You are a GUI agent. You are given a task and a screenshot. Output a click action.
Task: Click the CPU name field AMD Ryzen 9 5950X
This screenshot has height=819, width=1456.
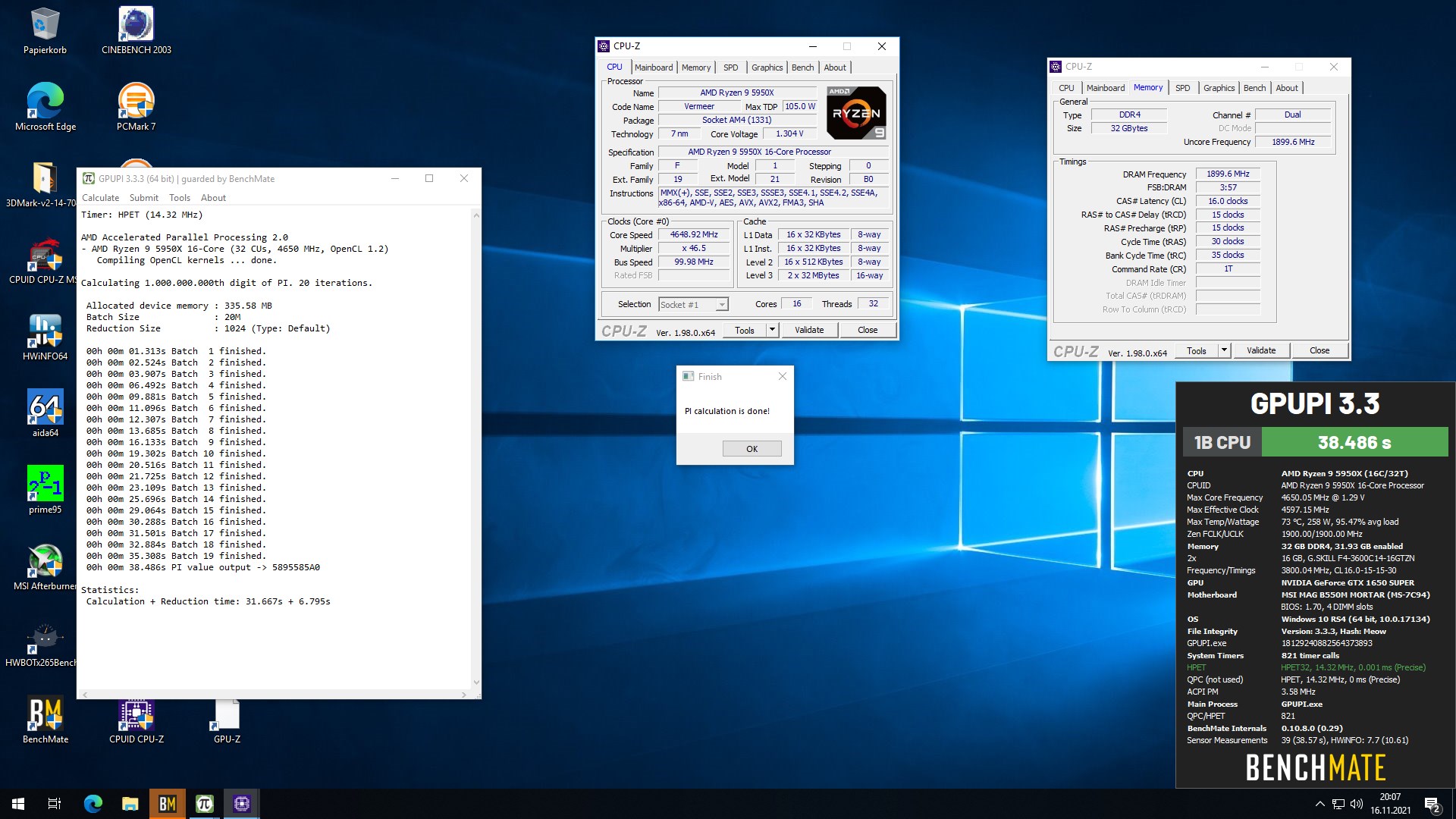(x=736, y=93)
